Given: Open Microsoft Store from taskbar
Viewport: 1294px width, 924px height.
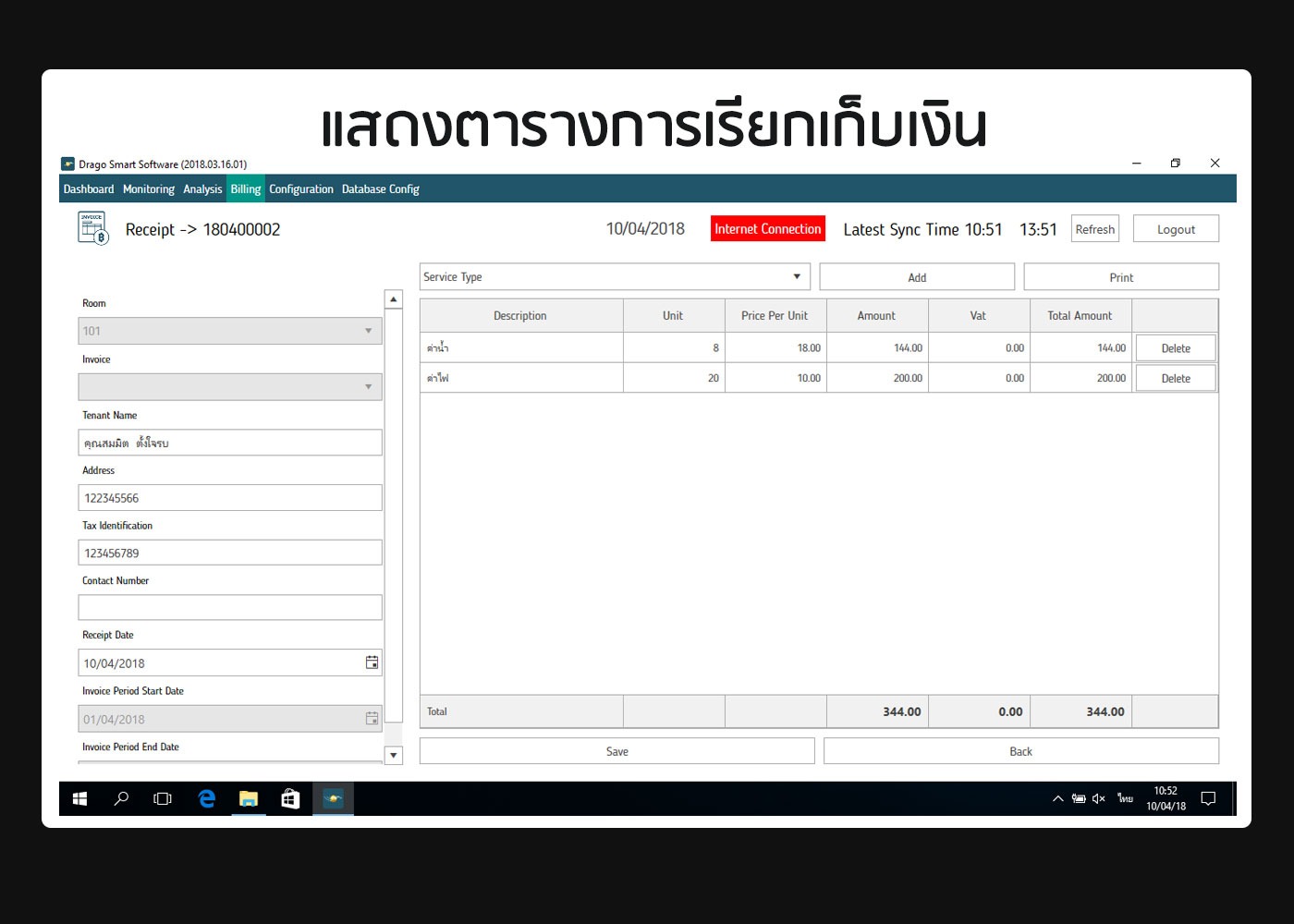Looking at the screenshot, I should pyautogui.click(x=290, y=799).
